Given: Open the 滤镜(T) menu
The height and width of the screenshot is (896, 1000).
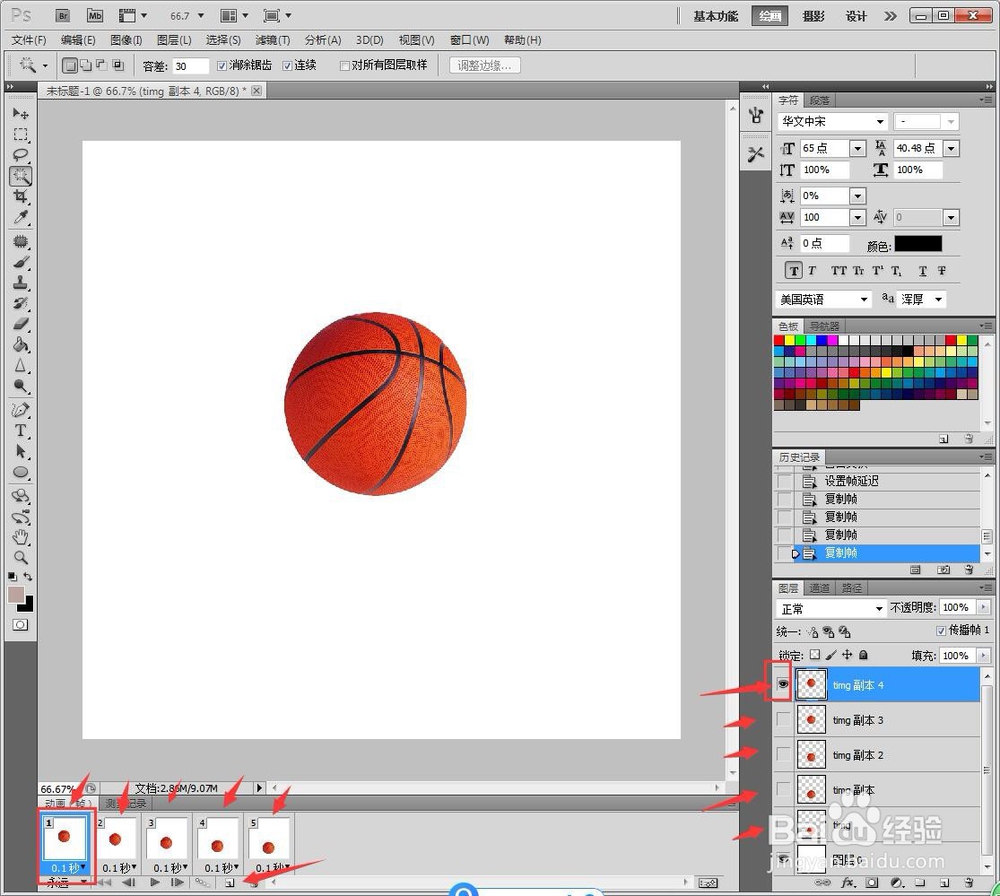Looking at the screenshot, I should [272, 40].
